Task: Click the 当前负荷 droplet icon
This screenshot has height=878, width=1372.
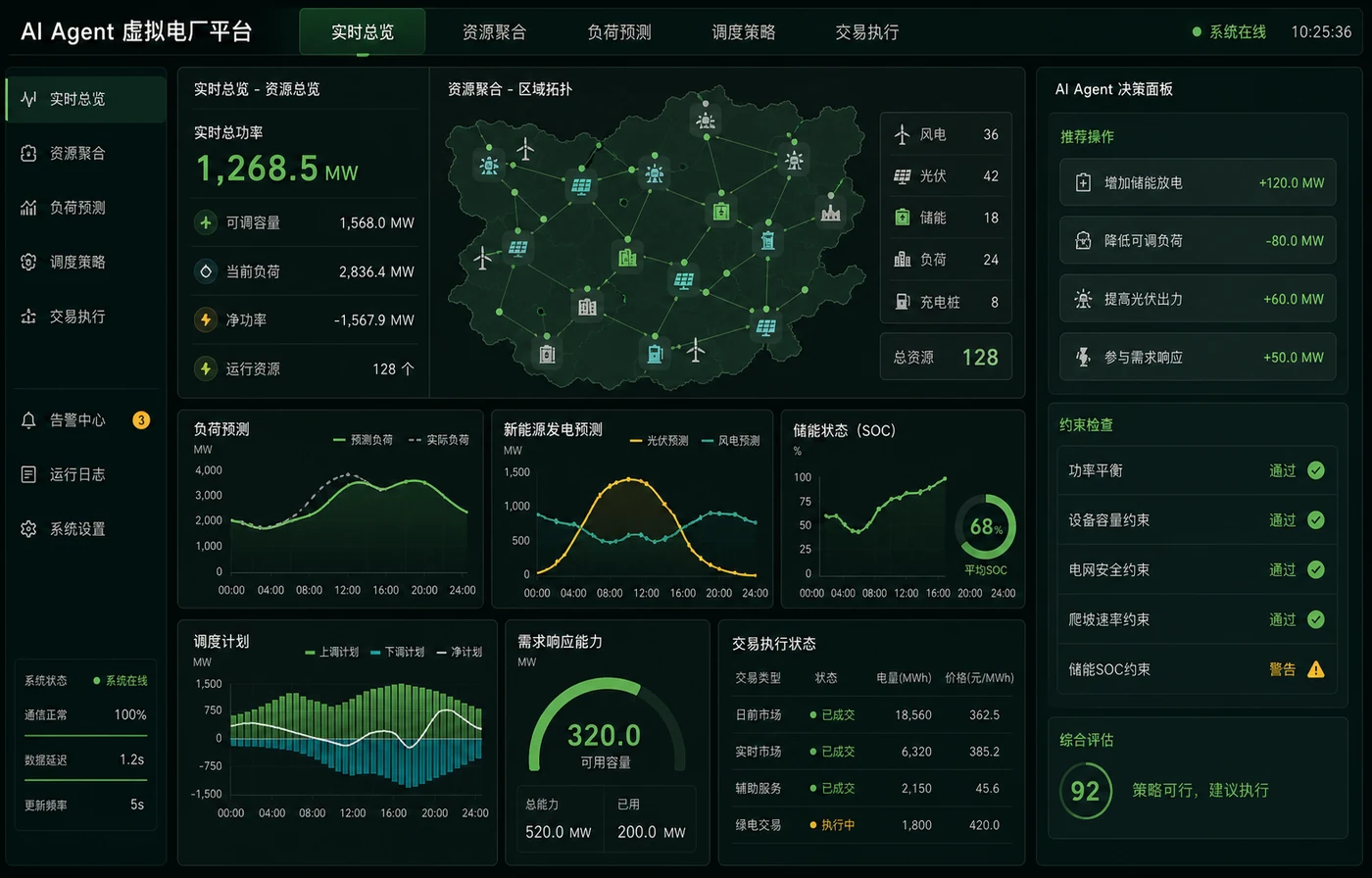Action: (x=206, y=271)
